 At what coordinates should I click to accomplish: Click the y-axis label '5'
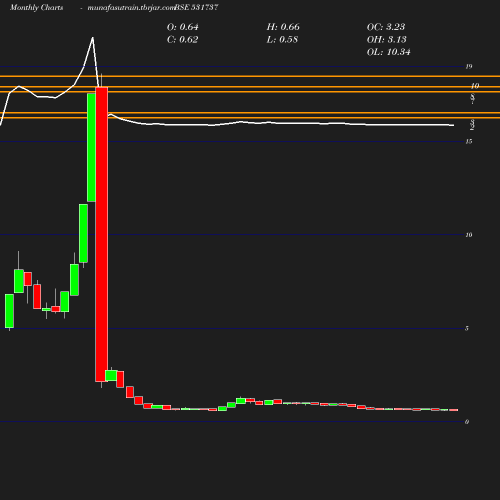pos(467,328)
